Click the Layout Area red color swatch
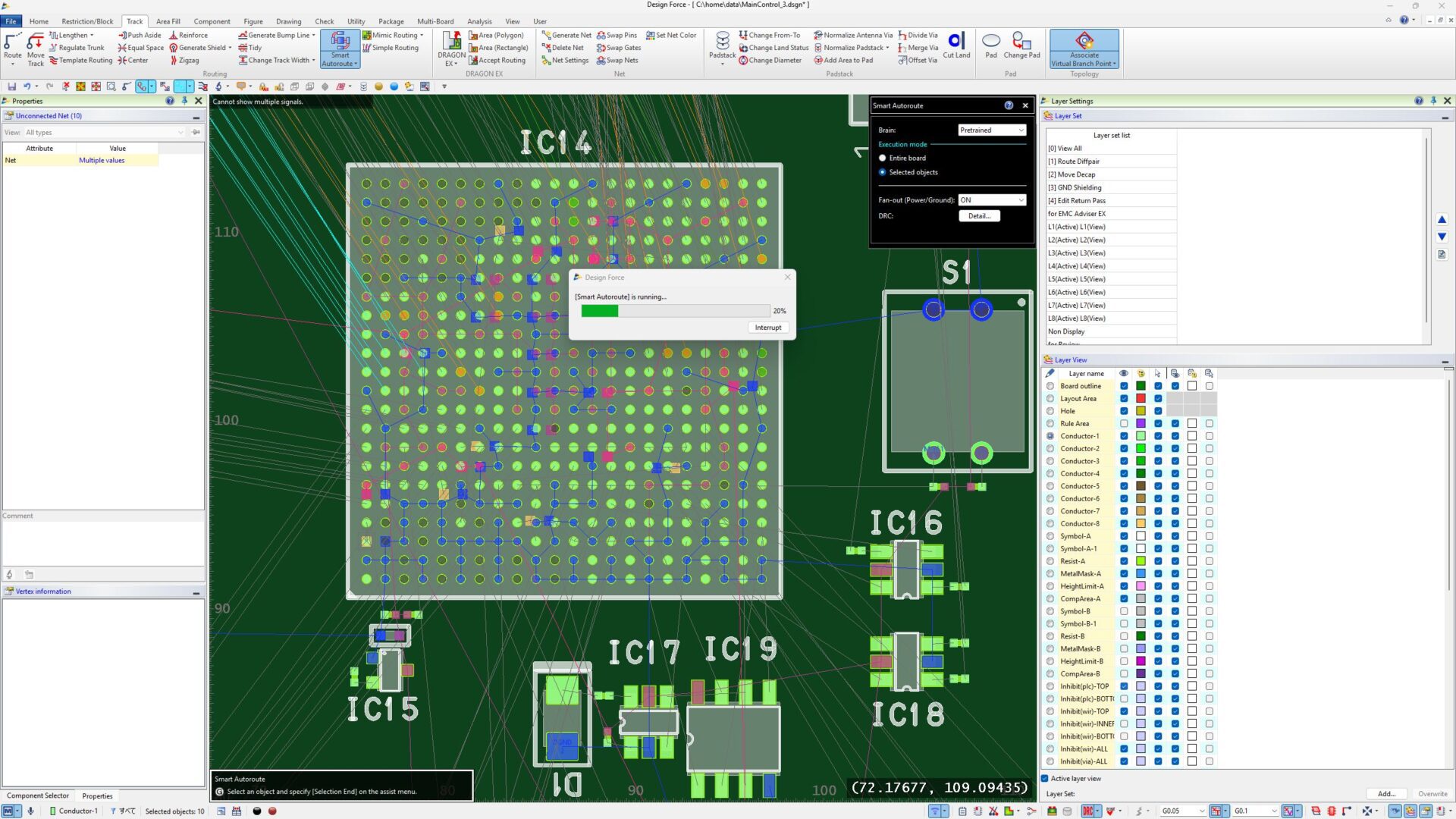Screen dimensions: 1456x819 pos(1141,399)
